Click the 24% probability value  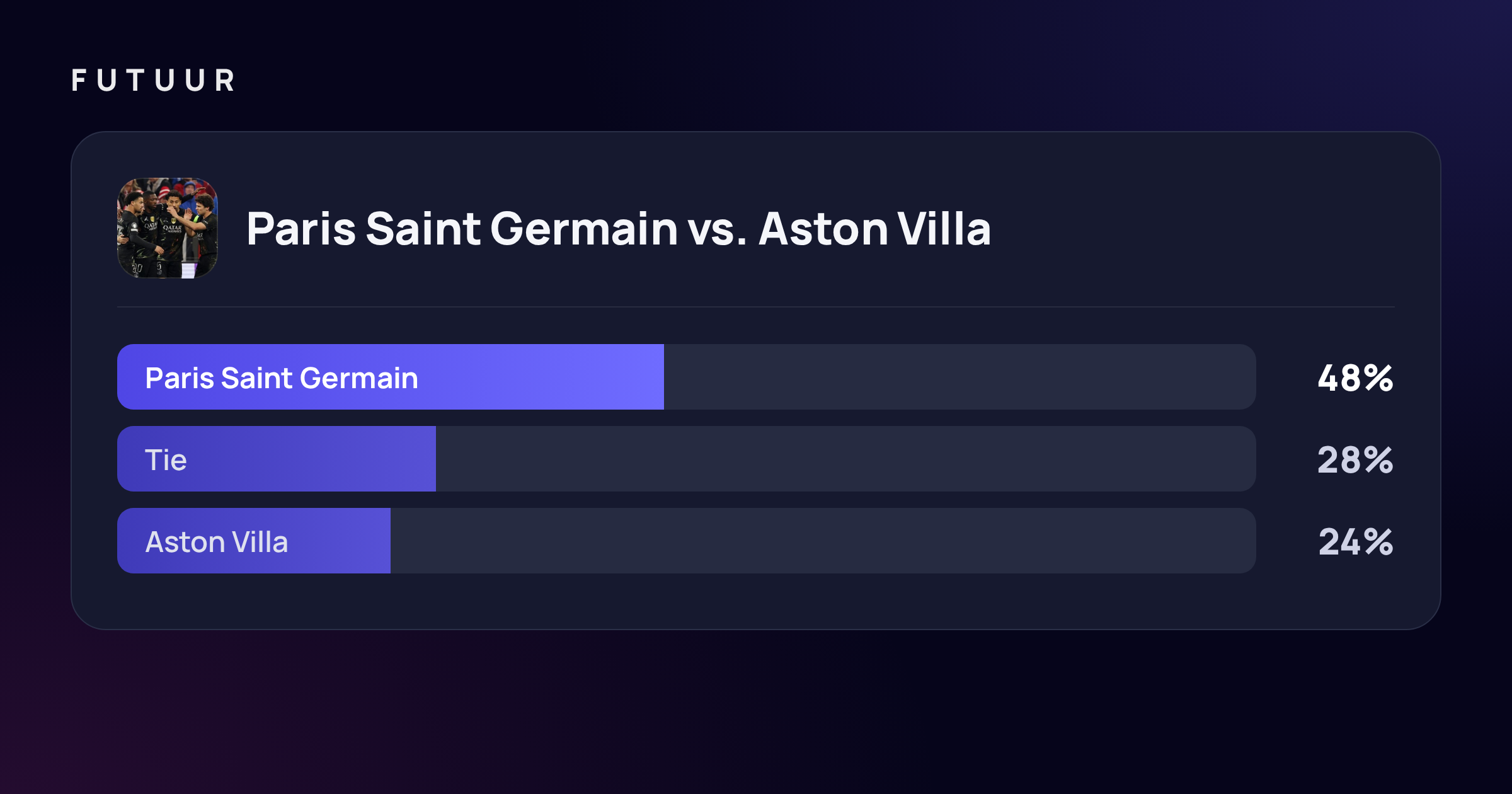tap(1356, 542)
